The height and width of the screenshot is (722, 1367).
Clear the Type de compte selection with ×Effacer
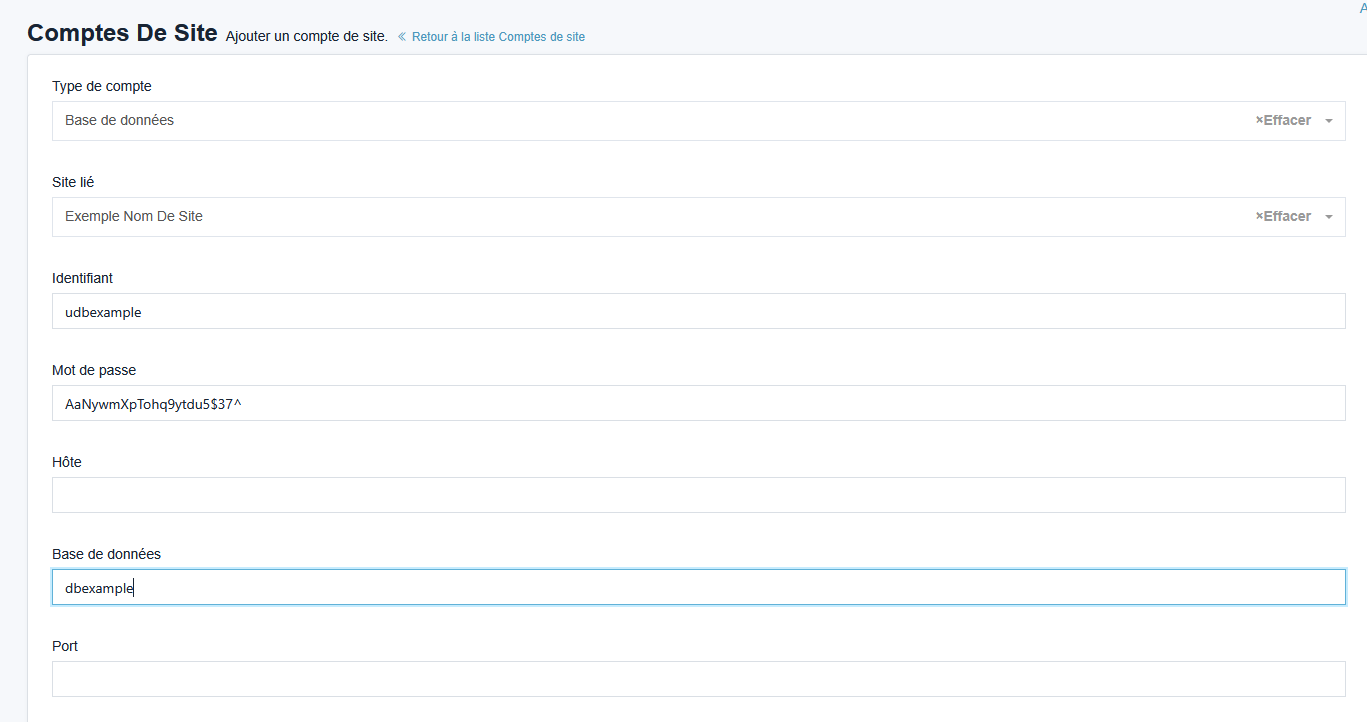click(x=1283, y=120)
